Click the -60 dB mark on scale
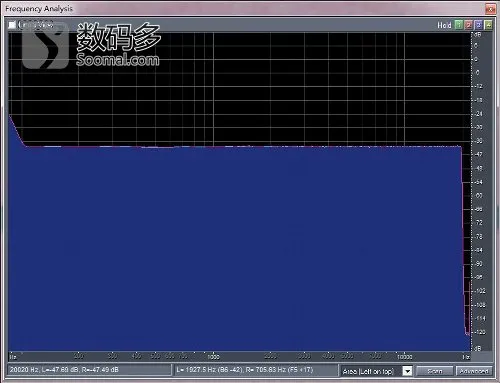Image resolution: width=500 pixels, height=383 pixels. coord(479,195)
